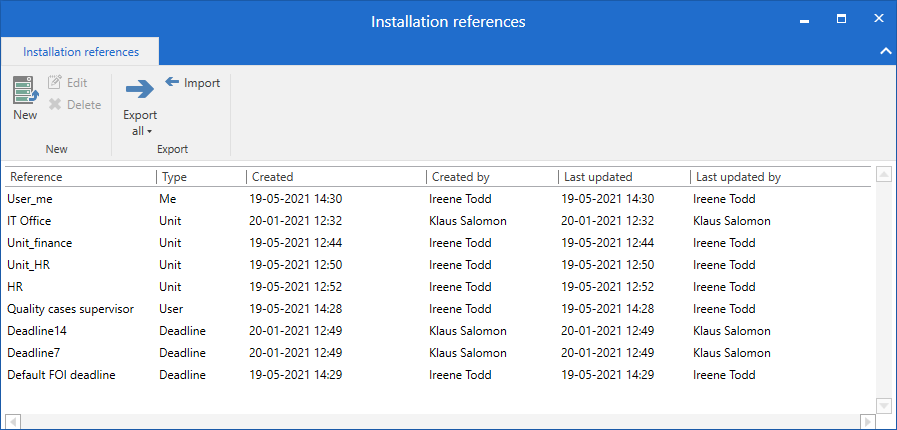Click the Delete X icon

click(x=56, y=105)
